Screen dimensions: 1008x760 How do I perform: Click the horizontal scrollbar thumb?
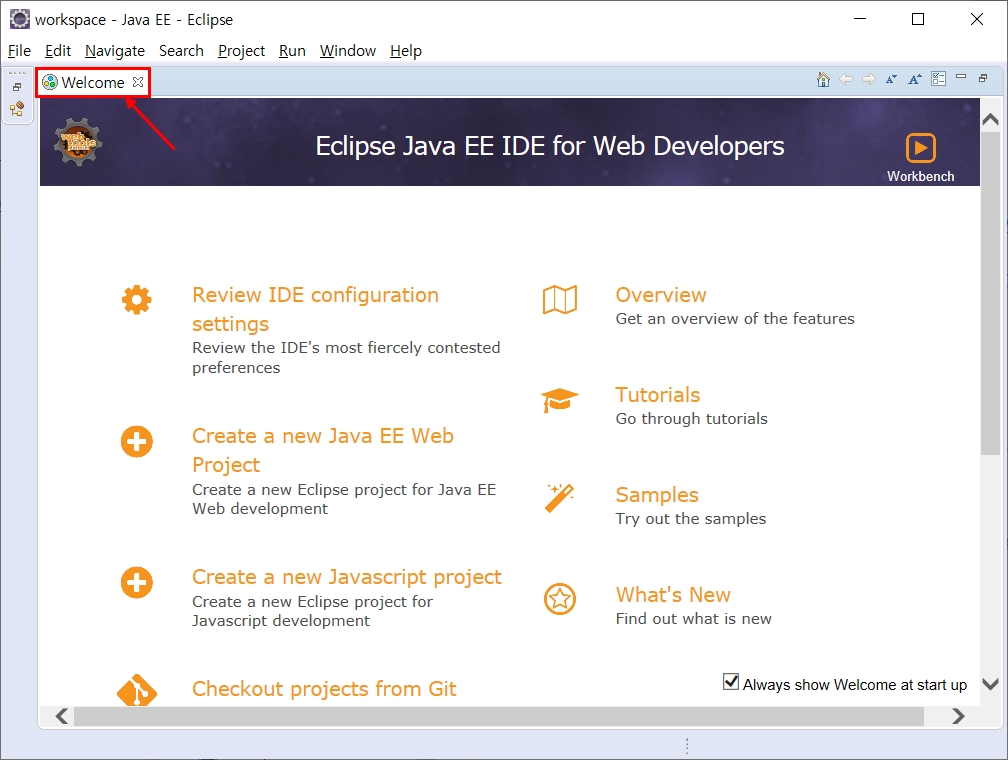499,716
